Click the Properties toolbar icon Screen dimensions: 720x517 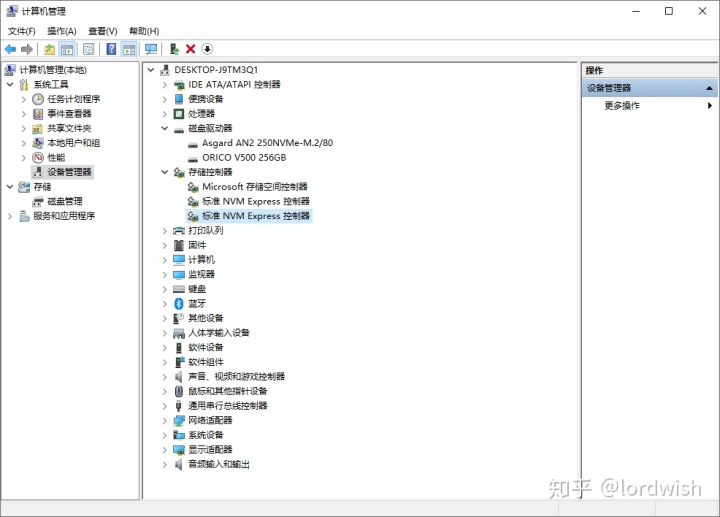[x=89, y=49]
